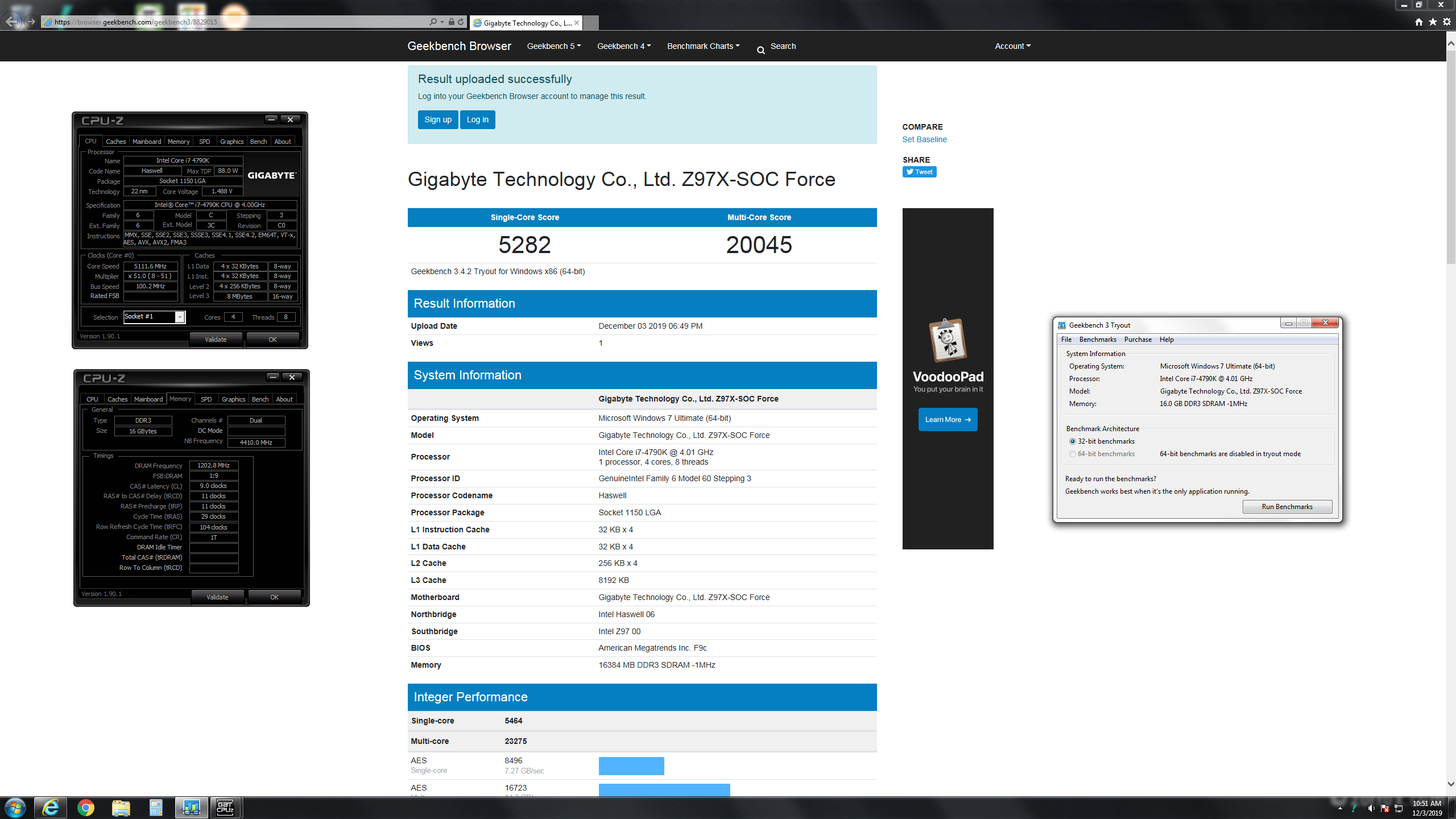This screenshot has height=819, width=1456.
Task: Click the refresh icon in address bar
Action: click(461, 22)
